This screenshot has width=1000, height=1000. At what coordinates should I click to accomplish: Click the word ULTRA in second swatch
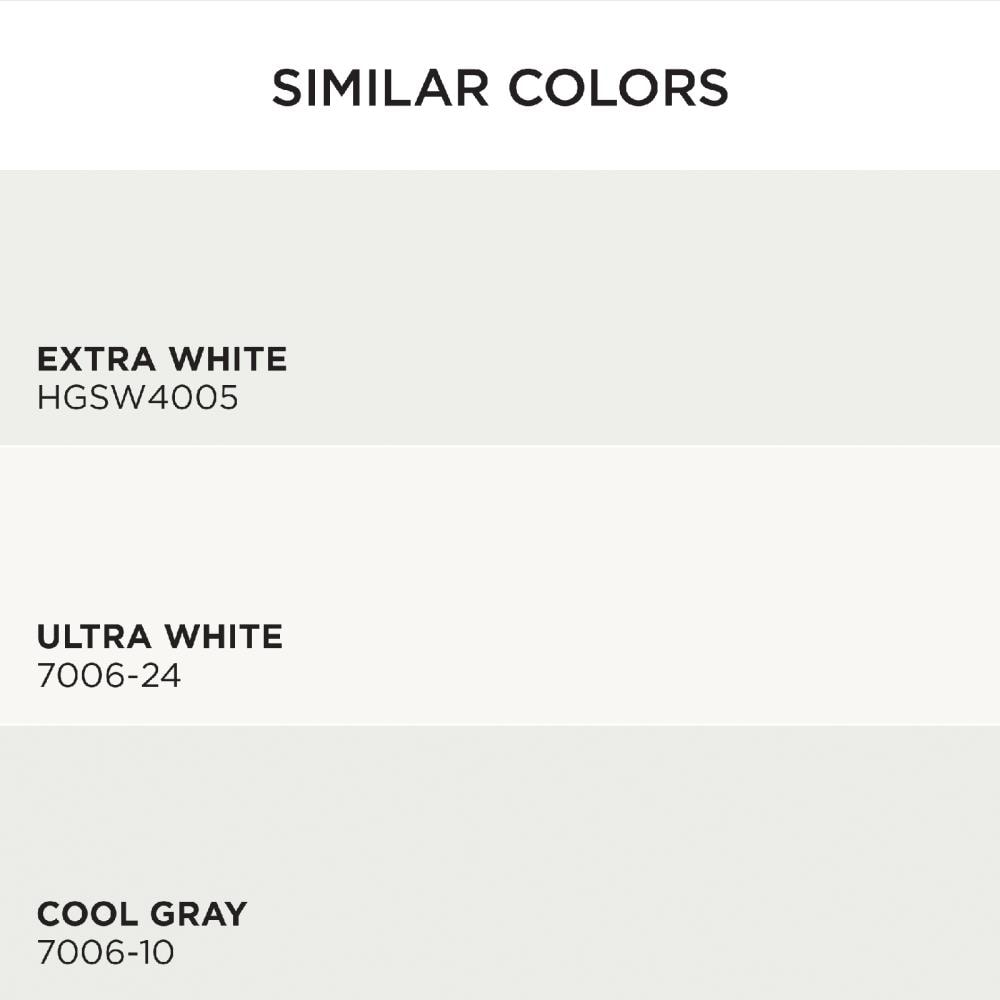pyautogui.click(x=94, y=636)
